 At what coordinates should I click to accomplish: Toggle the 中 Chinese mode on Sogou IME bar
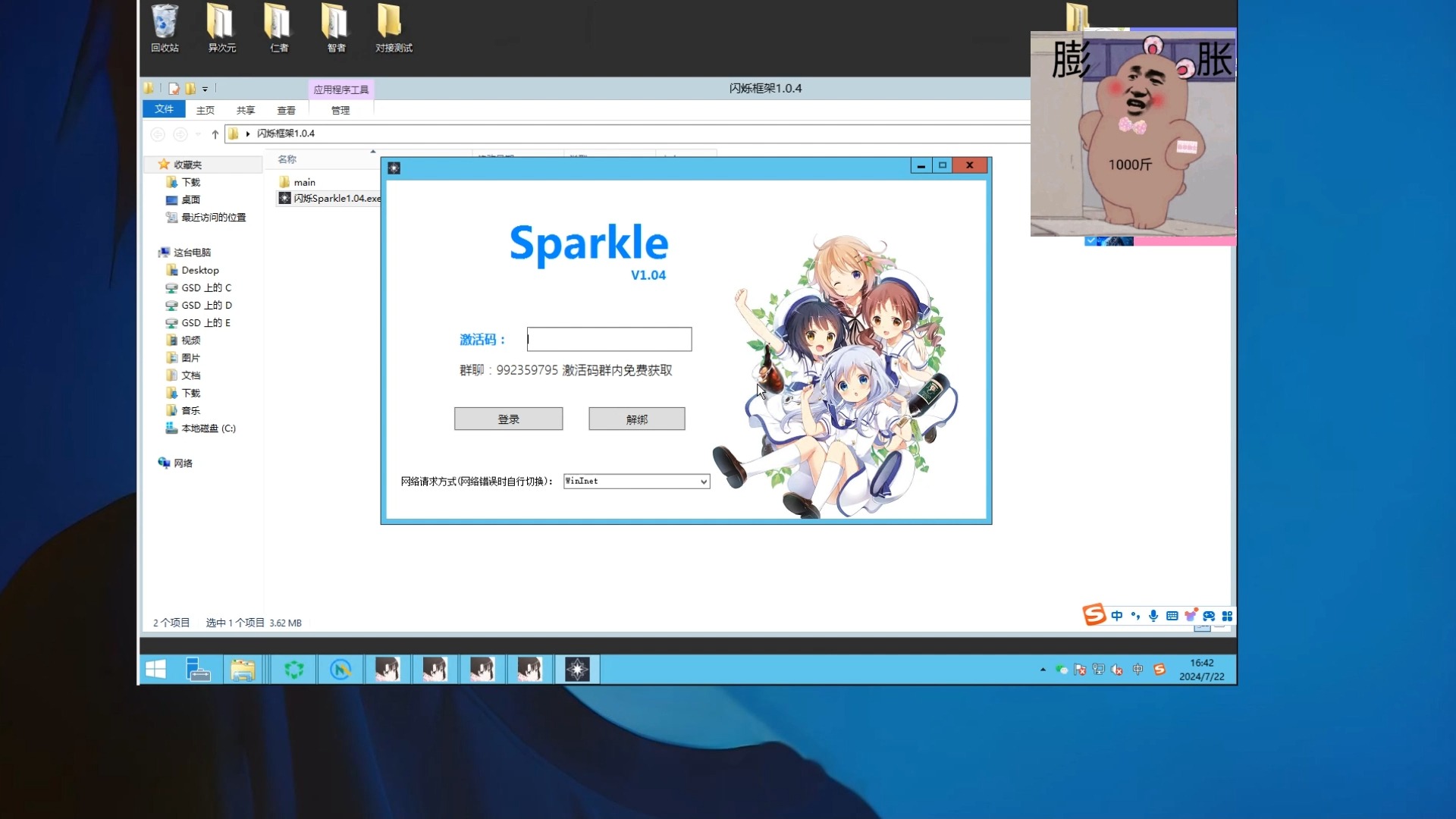pos(1117,616)
